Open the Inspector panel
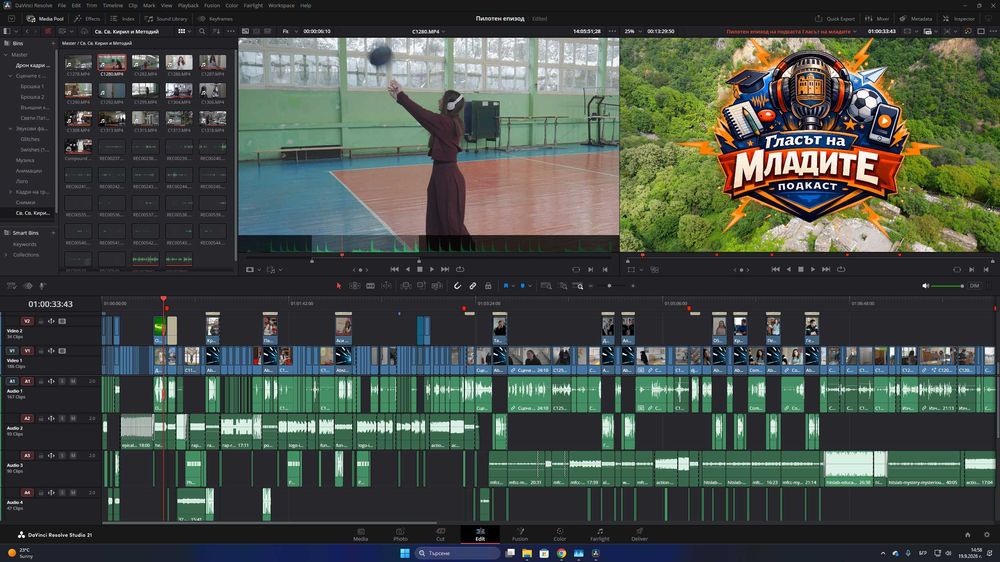 959,18
